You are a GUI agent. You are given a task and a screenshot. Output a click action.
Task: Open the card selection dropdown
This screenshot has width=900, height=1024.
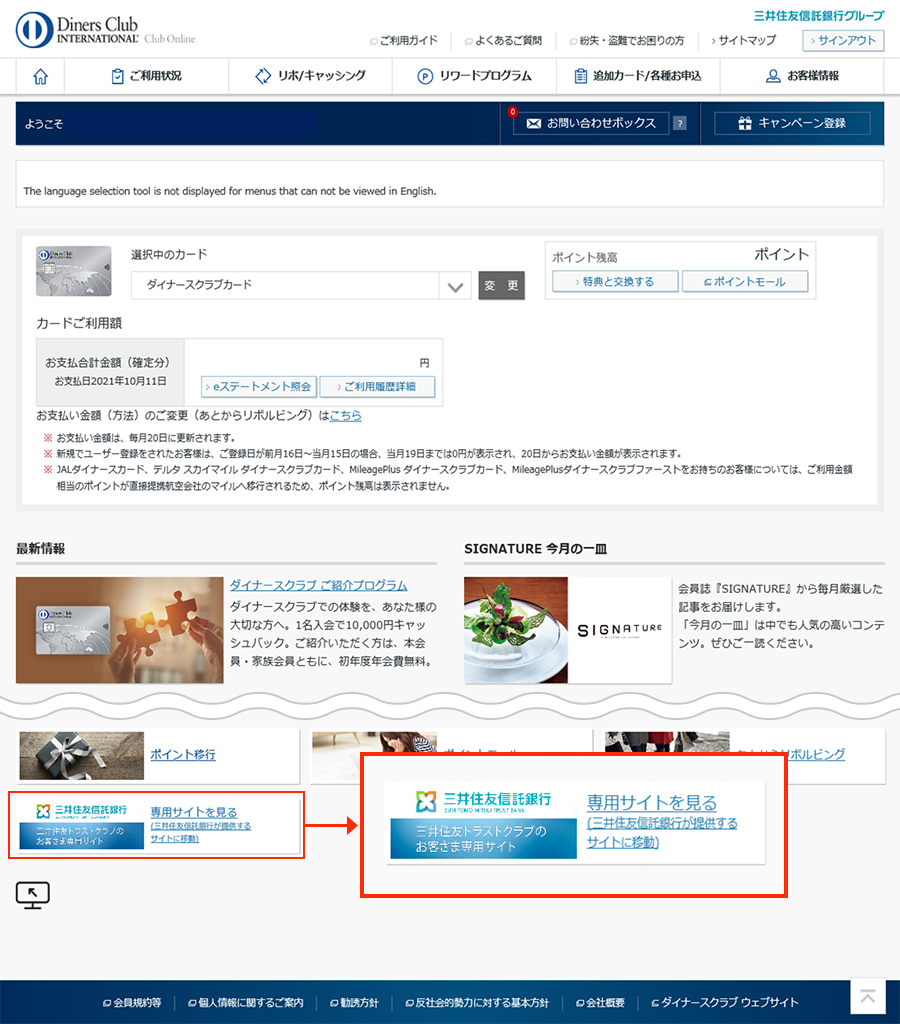pos(301,285)
